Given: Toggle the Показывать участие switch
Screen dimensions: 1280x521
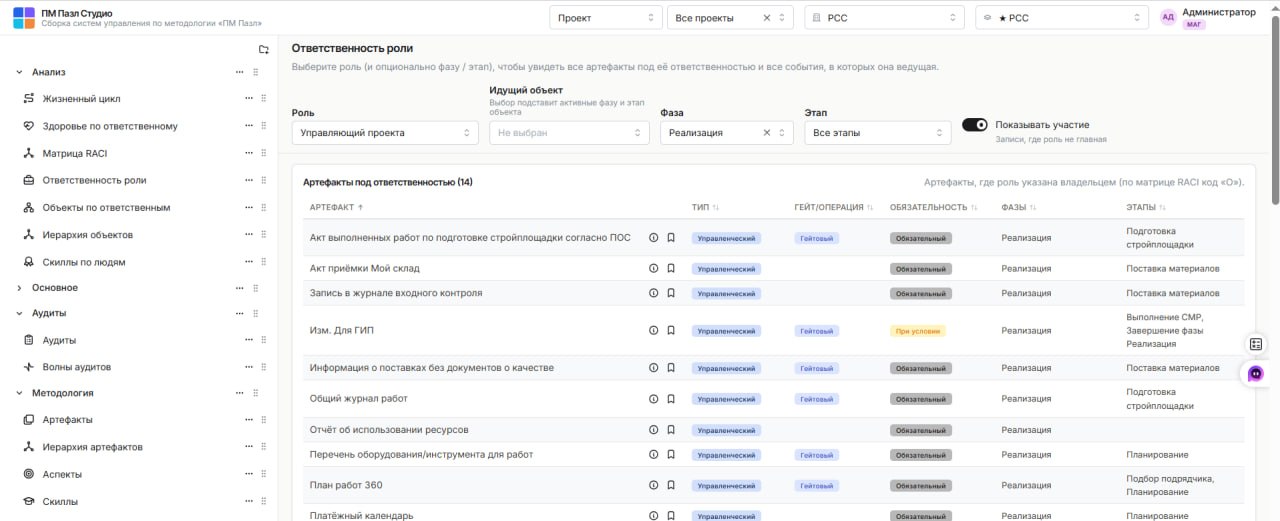Looking at the screenshot, I should coord(975,125).
